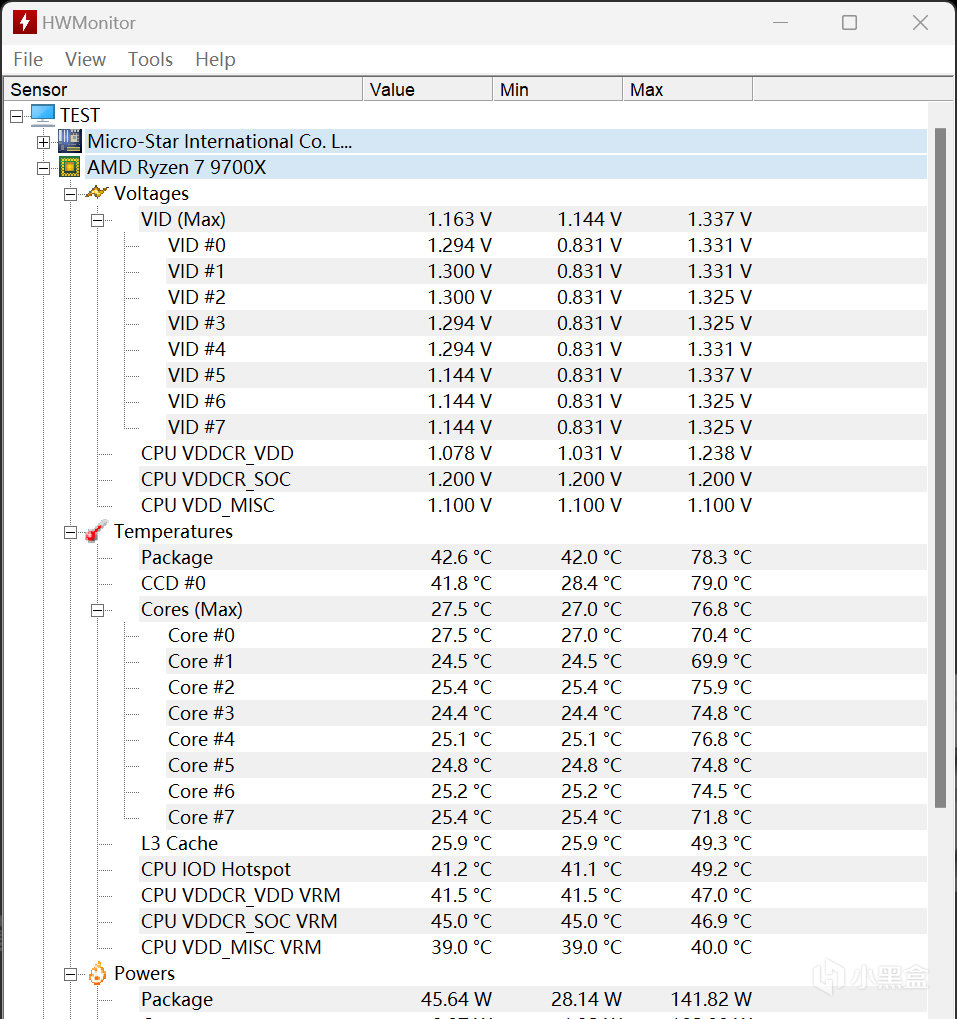Select the CPU VDDCR_VDD voltage row
The image size is (957, 1019).
click(x=533, y=453)
